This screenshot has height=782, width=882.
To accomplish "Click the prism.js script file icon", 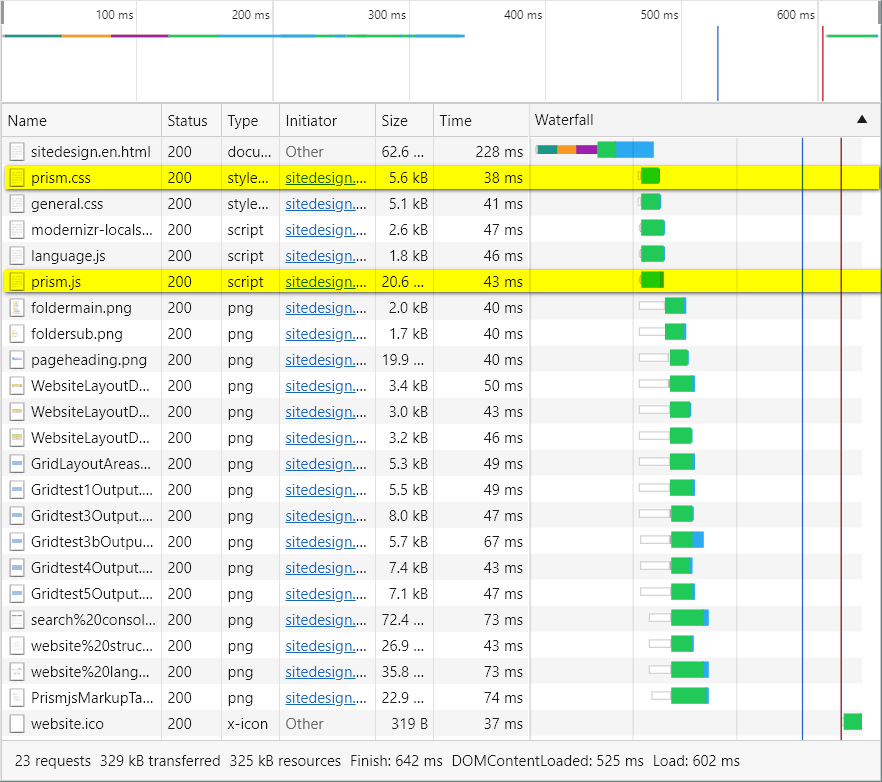I will click(x=17, y=282).
